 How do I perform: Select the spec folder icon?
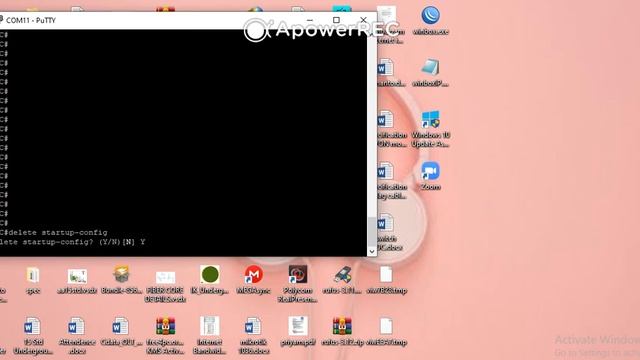coord(33,280)
